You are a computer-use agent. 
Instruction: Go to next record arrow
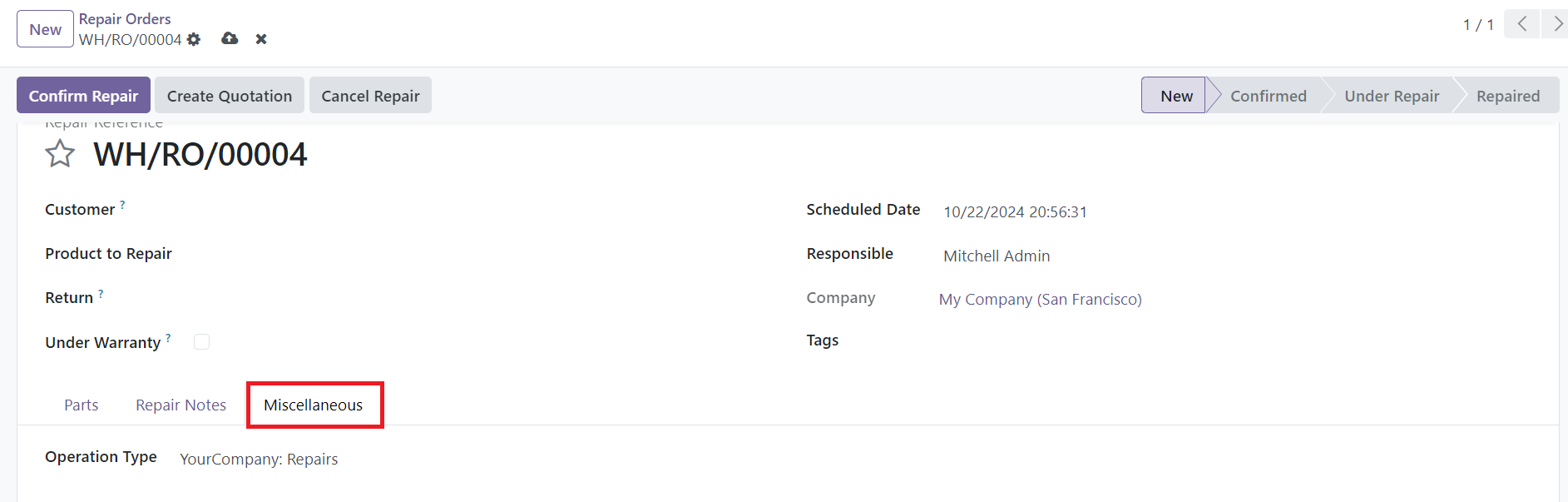[x=1556, y=24]
